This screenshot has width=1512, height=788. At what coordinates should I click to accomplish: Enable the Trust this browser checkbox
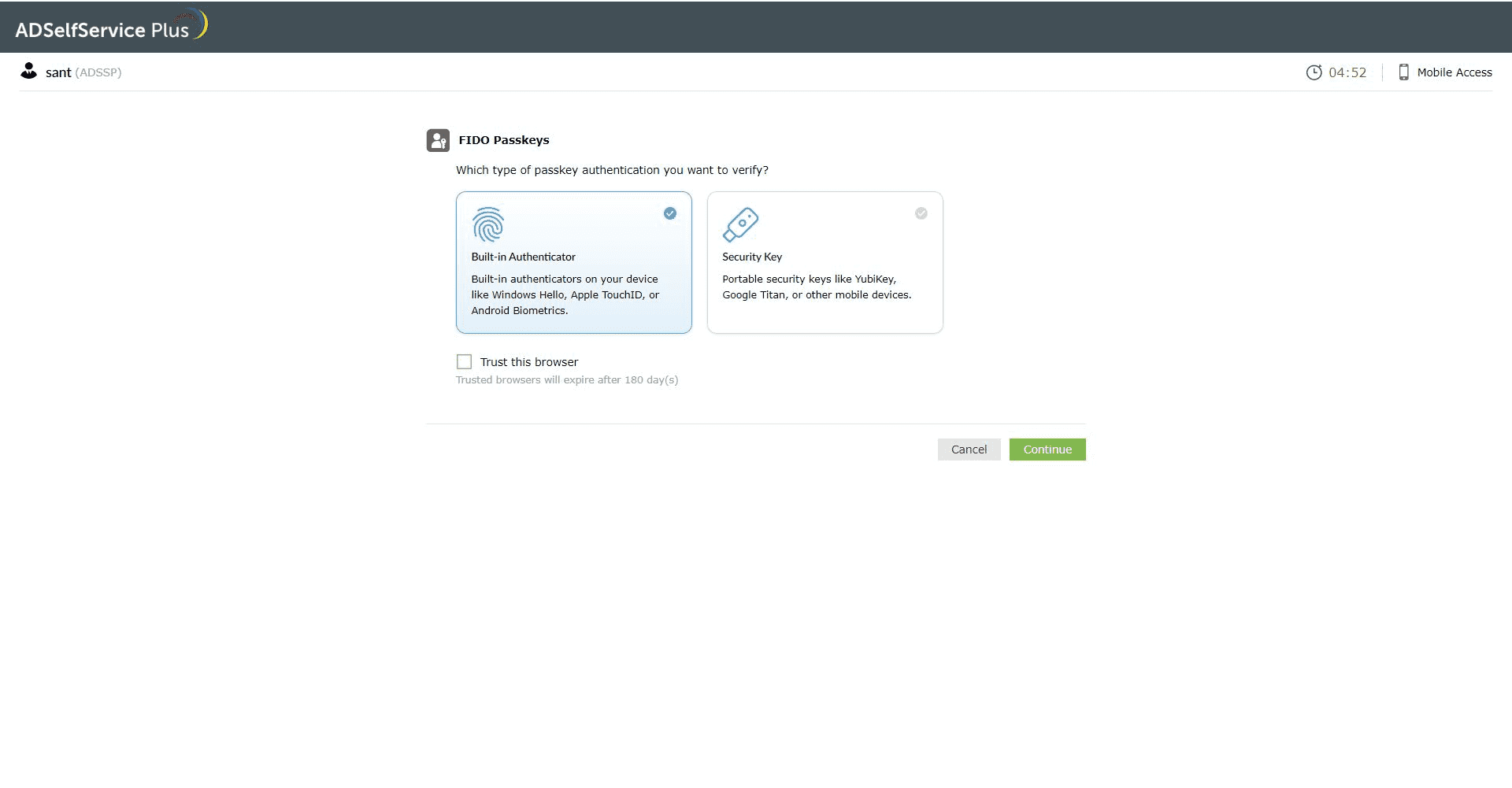[x=464, y=362]
